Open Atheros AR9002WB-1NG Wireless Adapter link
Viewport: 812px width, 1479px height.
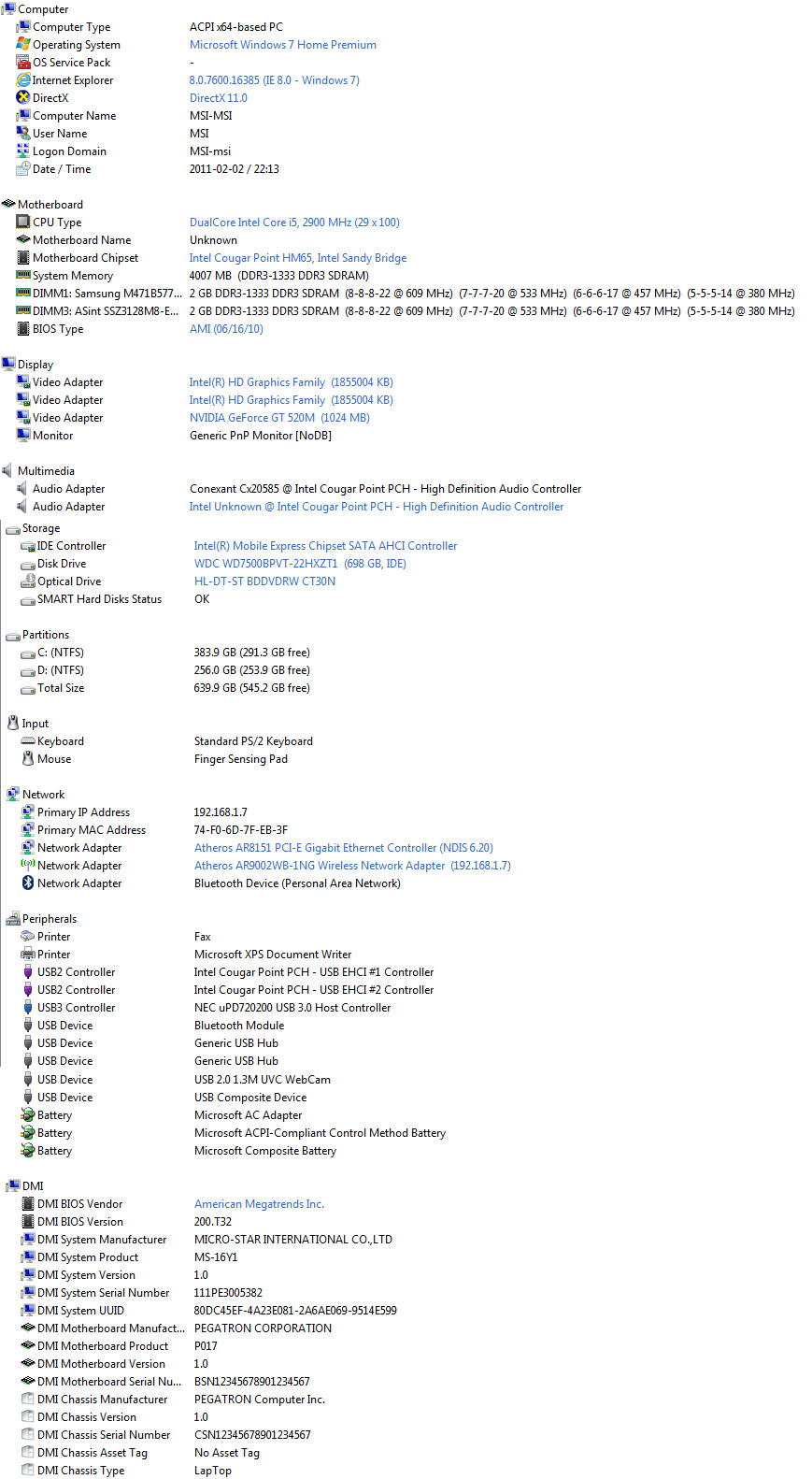pos(352,866)
